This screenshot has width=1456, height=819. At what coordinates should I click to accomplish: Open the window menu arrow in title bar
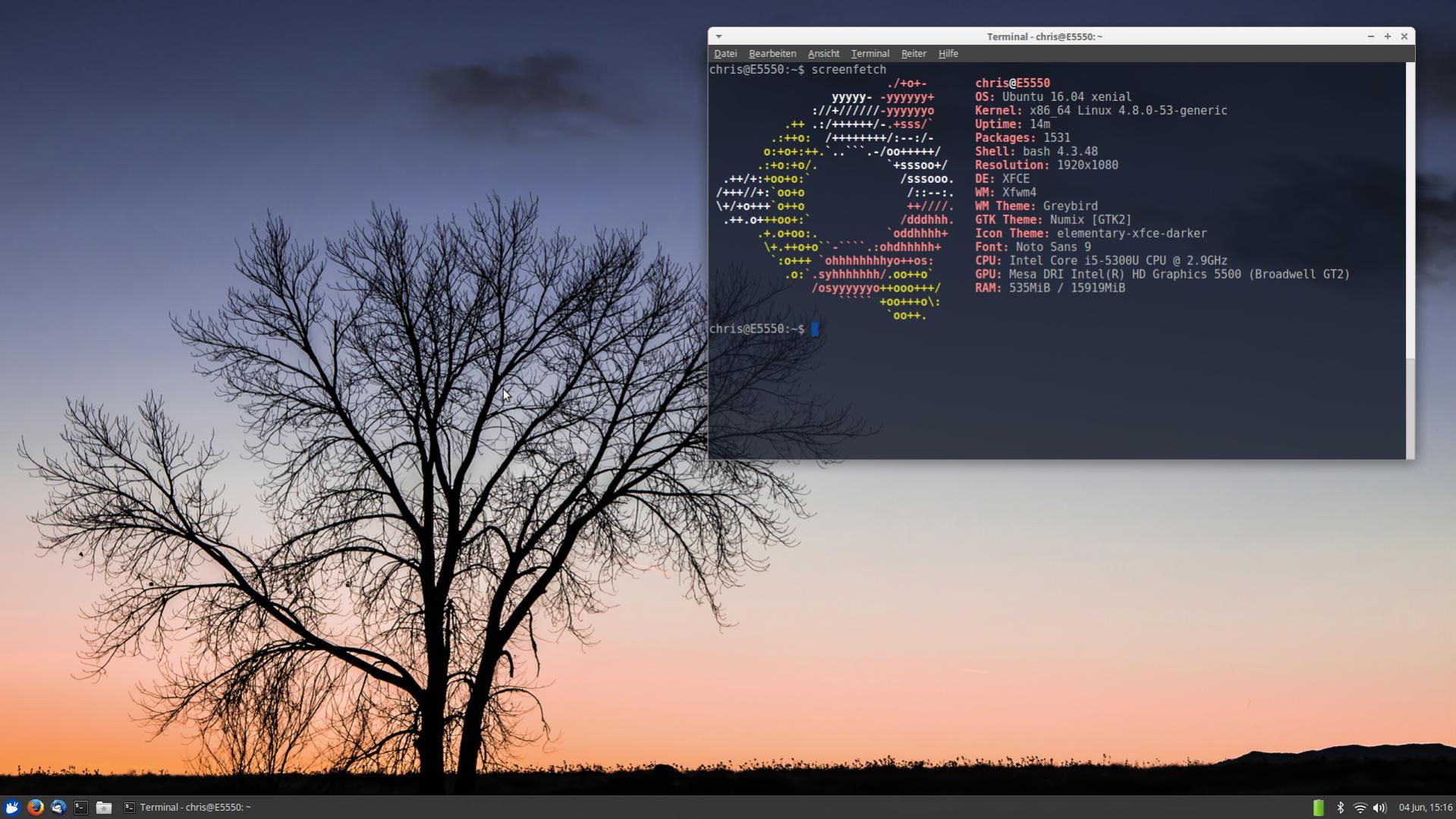tap(719, 36)
